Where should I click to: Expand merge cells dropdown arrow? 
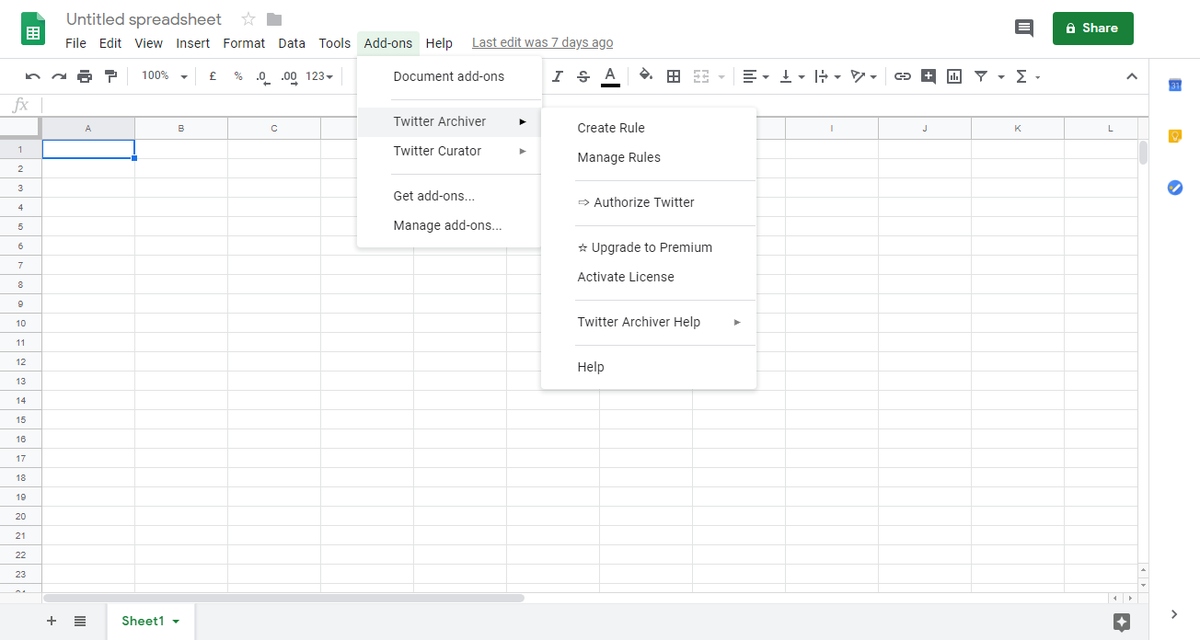pos(721,77)
